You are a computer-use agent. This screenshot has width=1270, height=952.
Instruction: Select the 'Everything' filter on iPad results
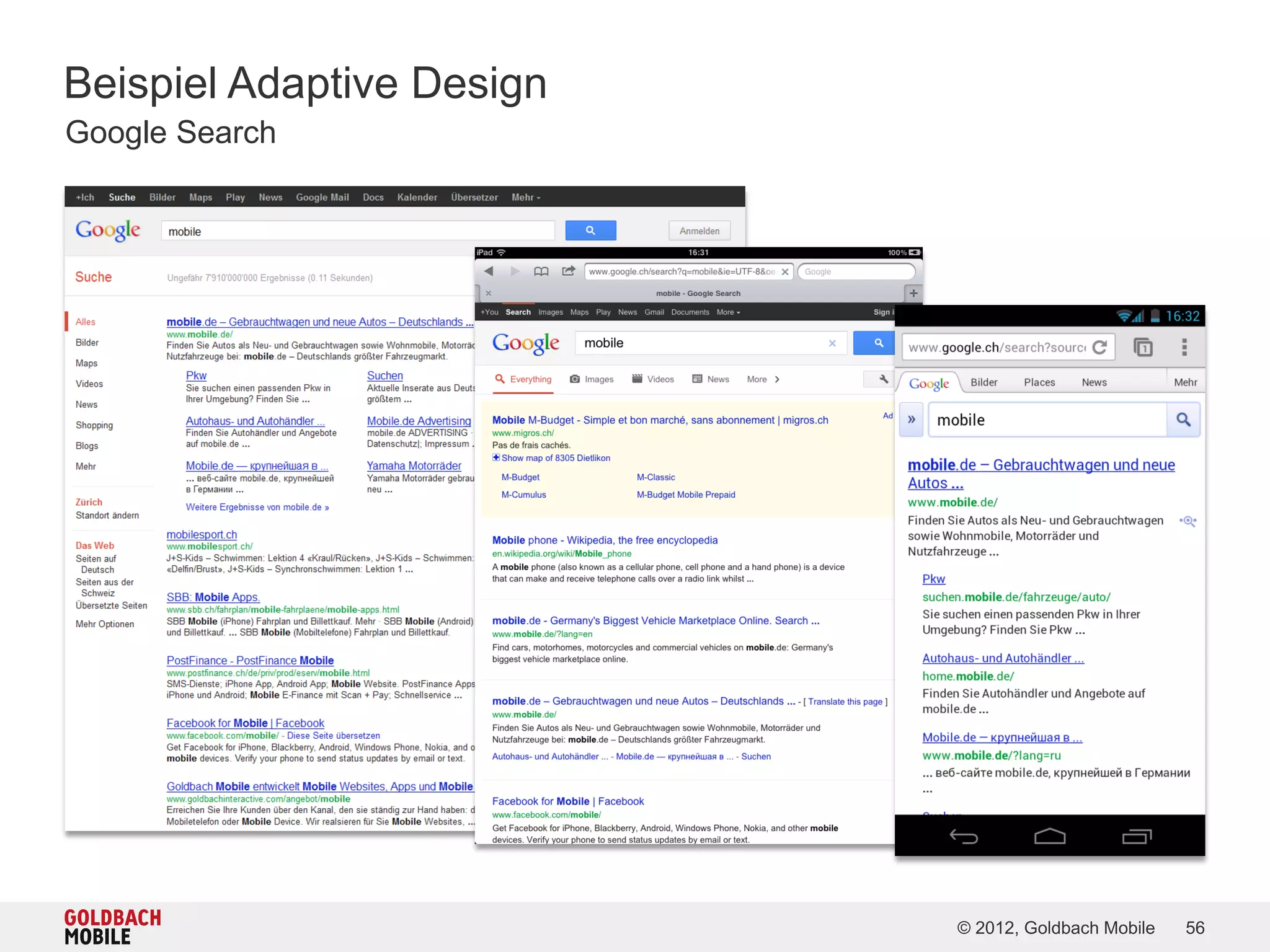click(x=523, y=379)
